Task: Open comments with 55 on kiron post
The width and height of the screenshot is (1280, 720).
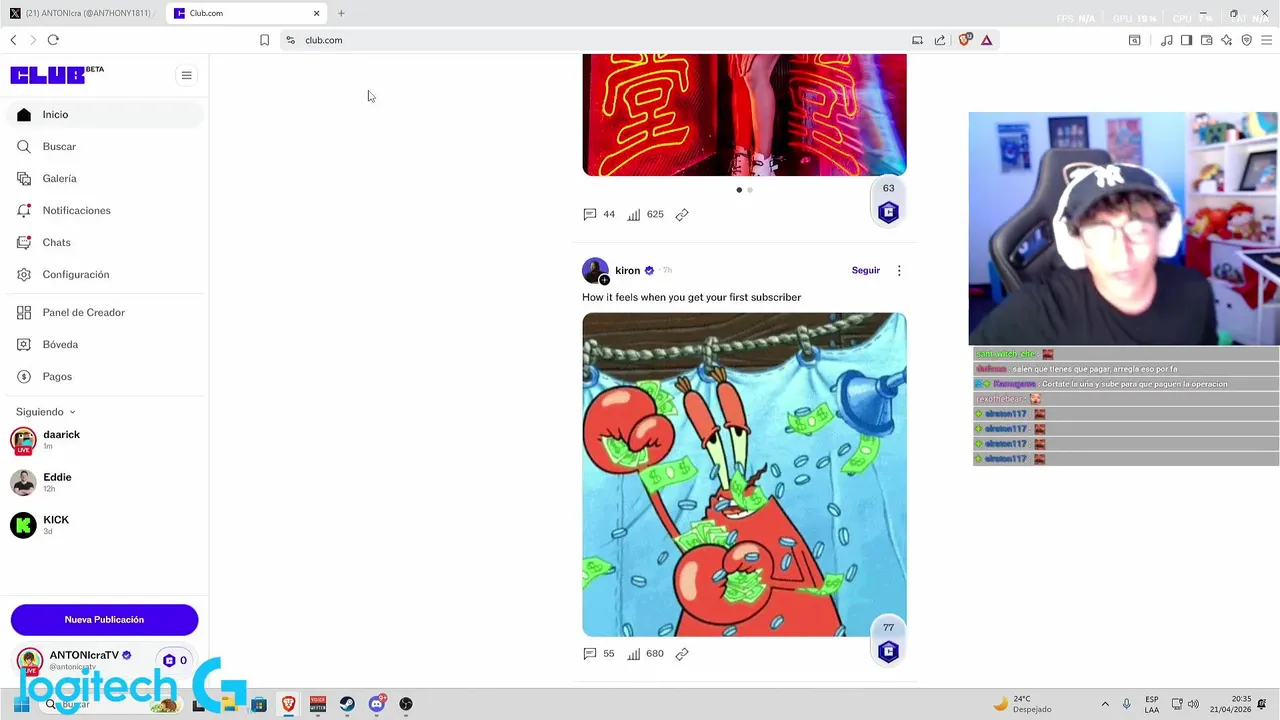Action: click(x=598, y=654)
